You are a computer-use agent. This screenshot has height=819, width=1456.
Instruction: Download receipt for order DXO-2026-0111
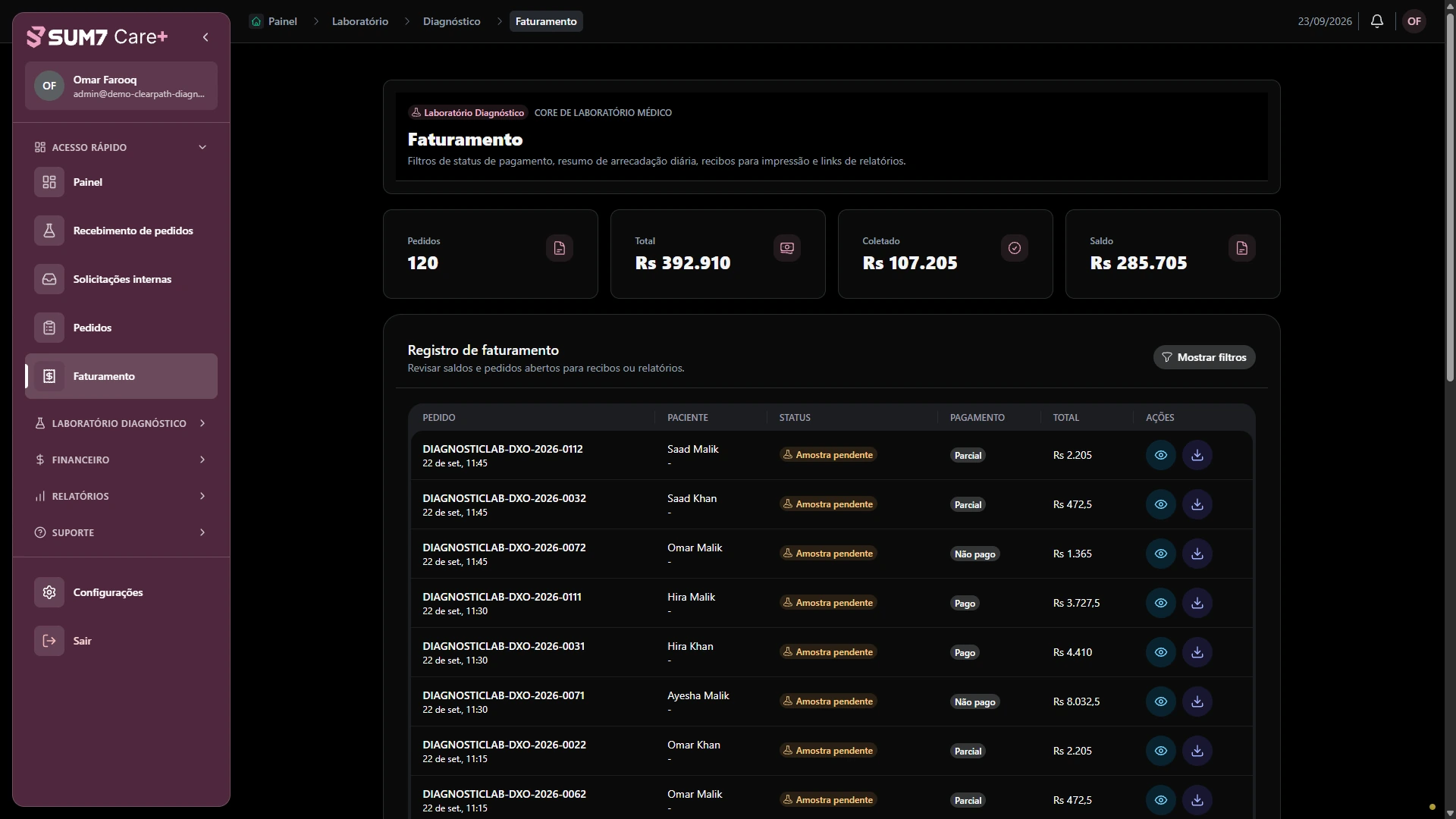click(1197, 603)
